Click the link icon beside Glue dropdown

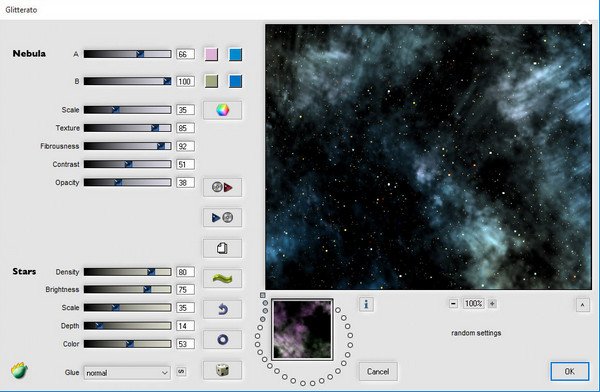[x=181, y=372]
